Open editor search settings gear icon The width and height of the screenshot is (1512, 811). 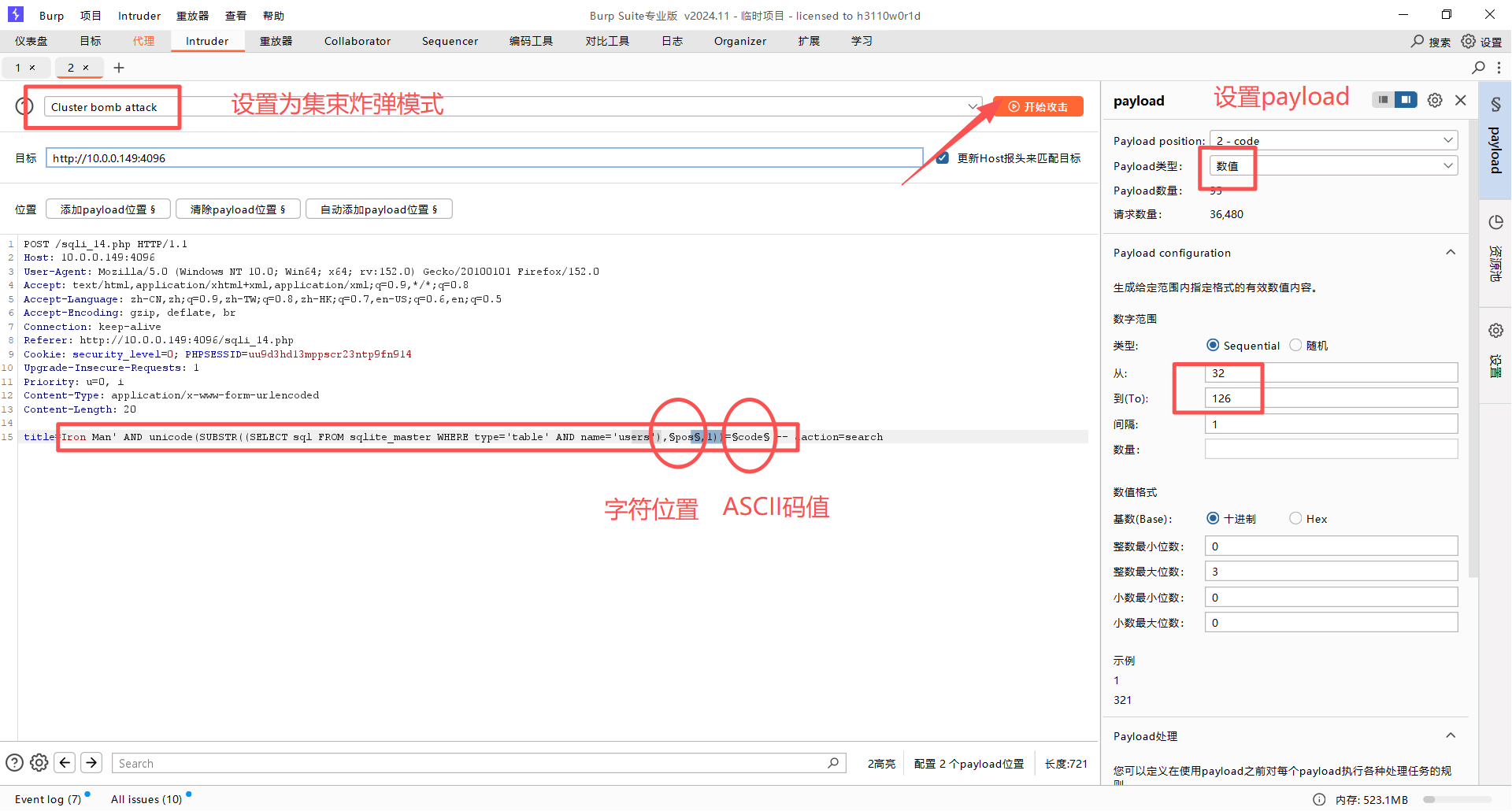(x=39, y=763)
